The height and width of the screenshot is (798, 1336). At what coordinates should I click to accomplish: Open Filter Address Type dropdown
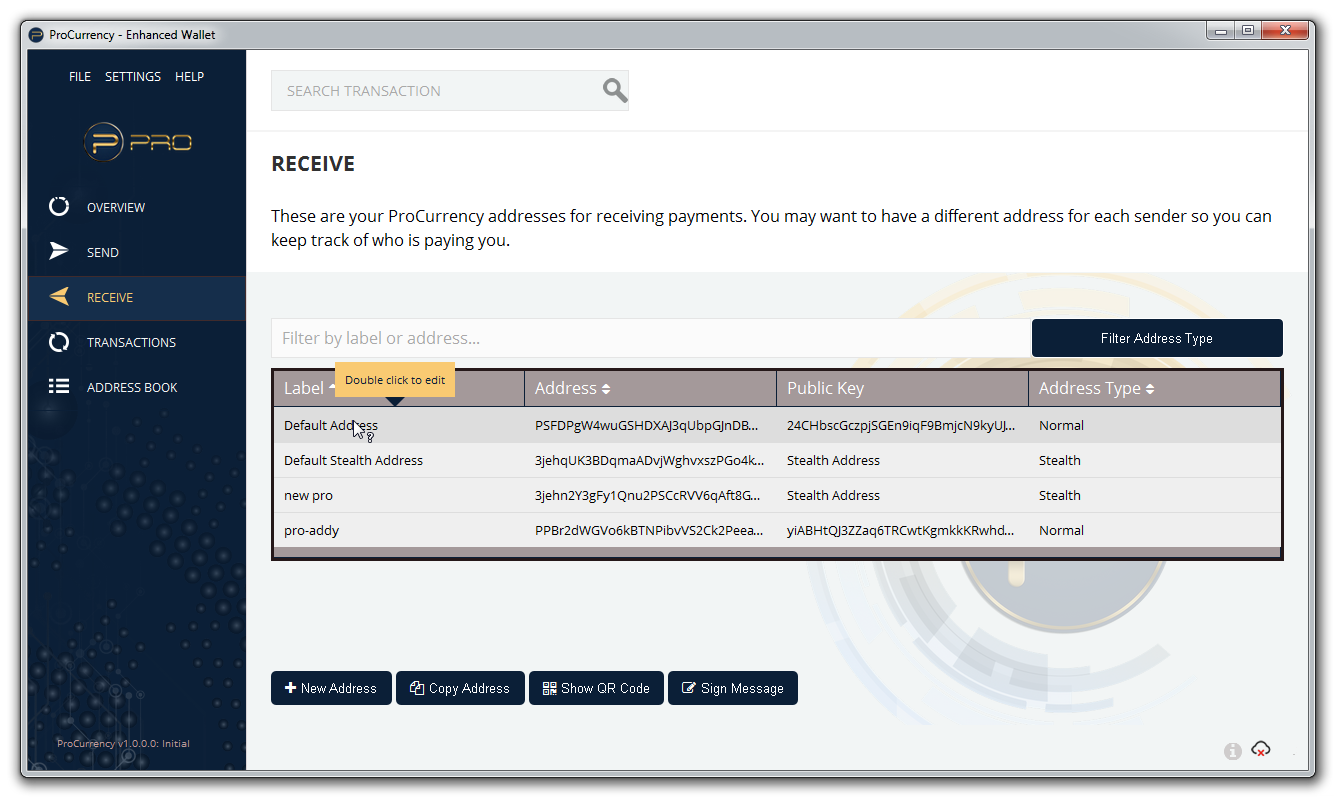1157,338
